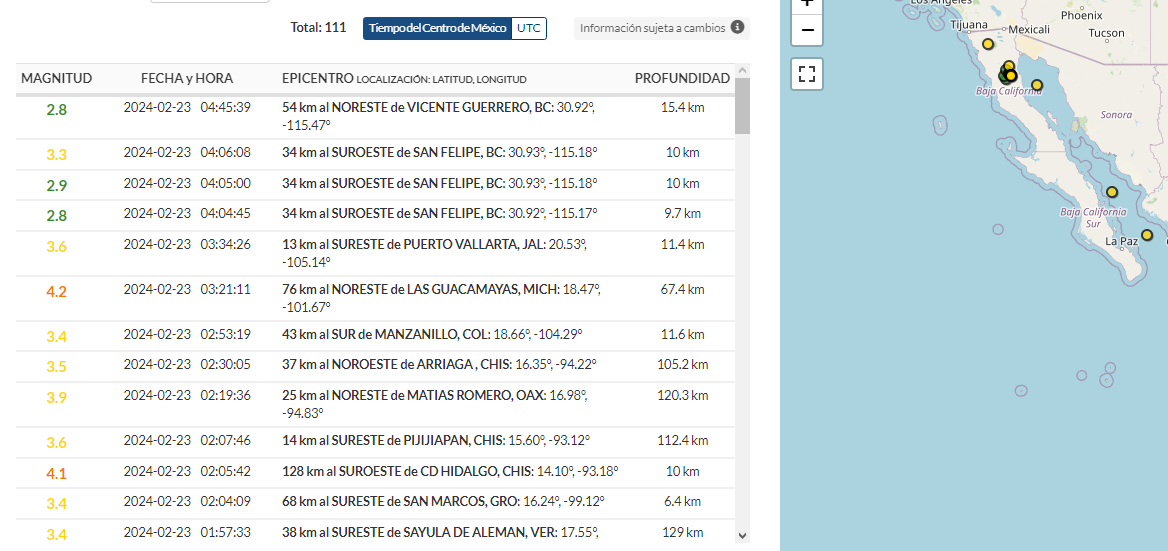
Task: Click the table's vertical scrollbar thumb
Action: click(x=742, y=105)
